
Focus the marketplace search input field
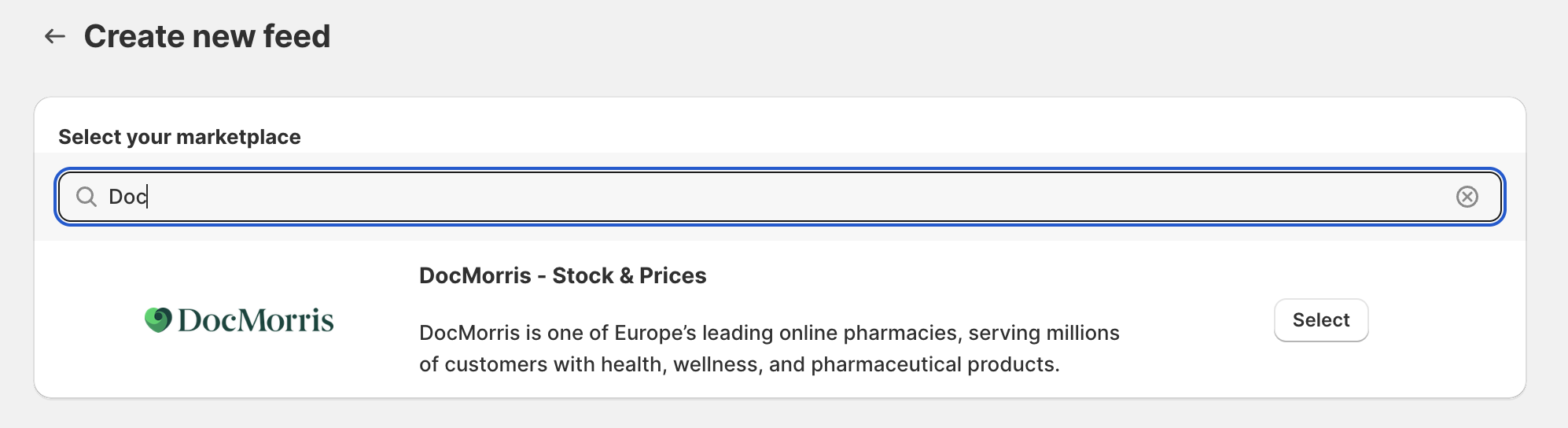[779, 197]
